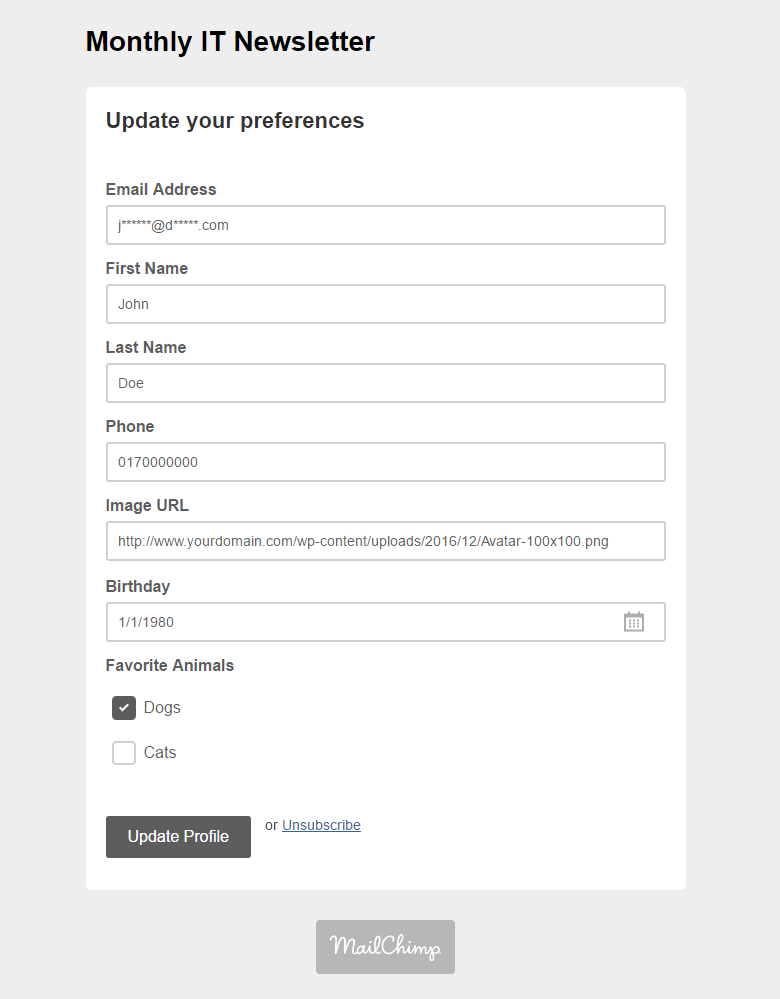This screenshot has height=999, width=780.
Task: Focus the Email Address field
Action: (386, 225)
